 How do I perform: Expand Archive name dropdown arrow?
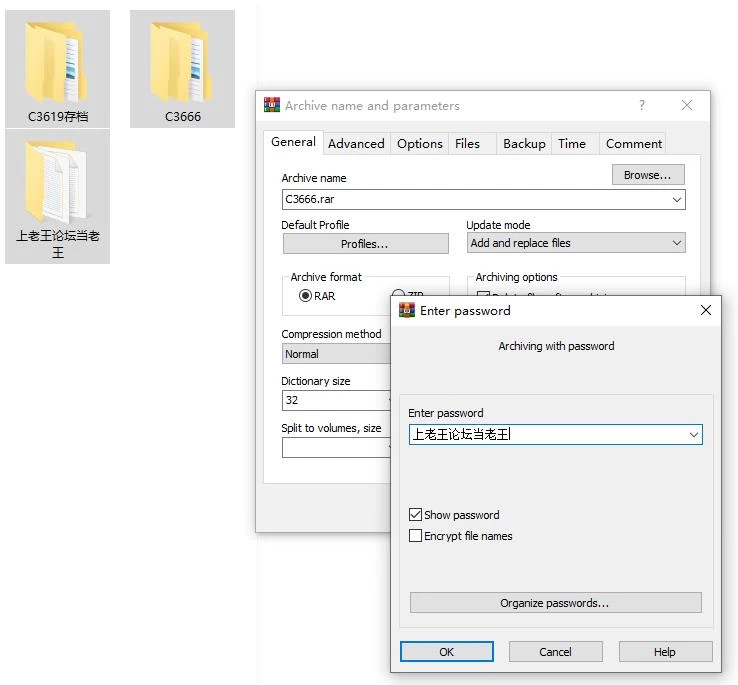tap(677, 200)
